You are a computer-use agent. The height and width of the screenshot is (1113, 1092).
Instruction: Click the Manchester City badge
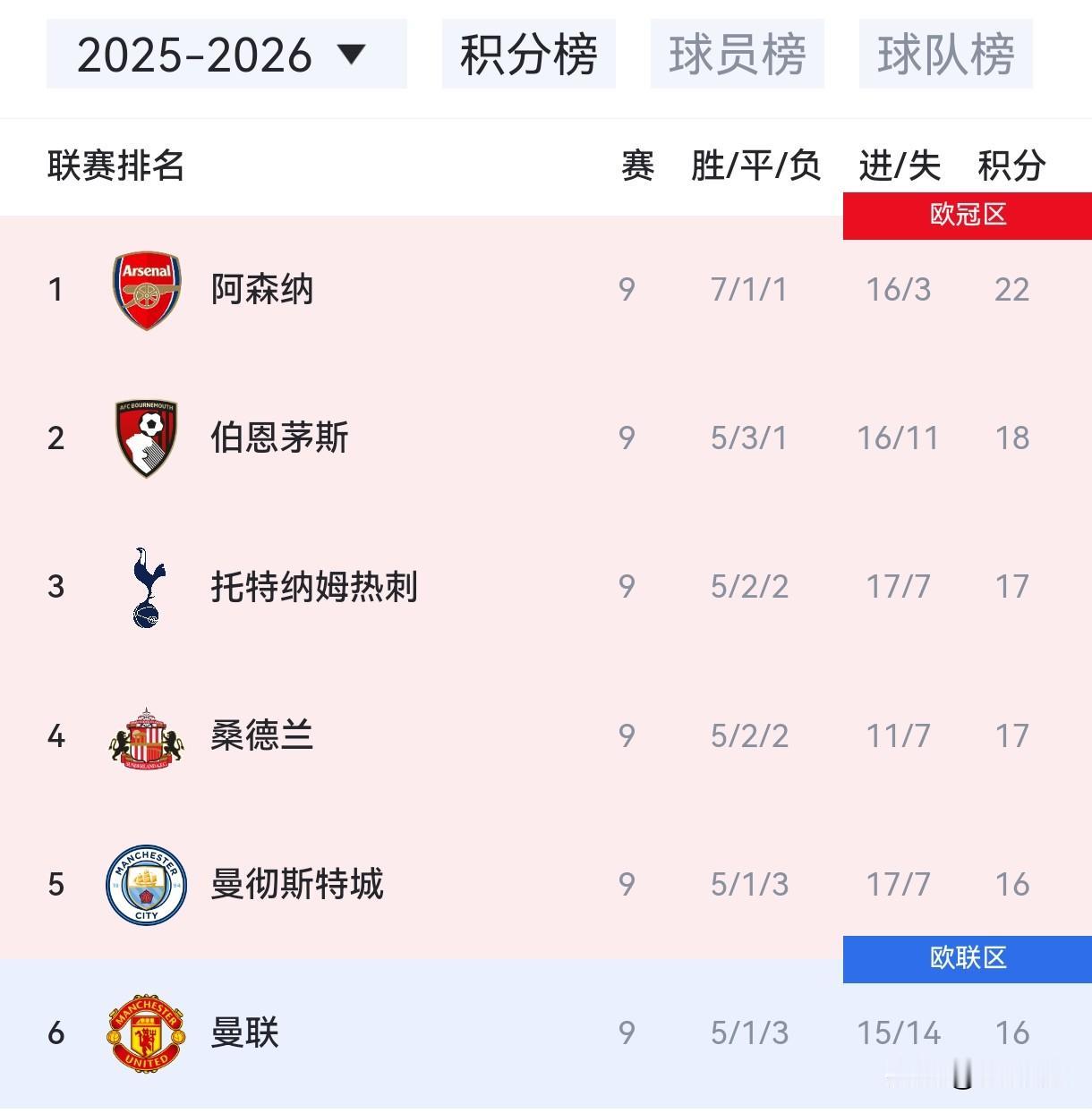[x=147, y=885]
